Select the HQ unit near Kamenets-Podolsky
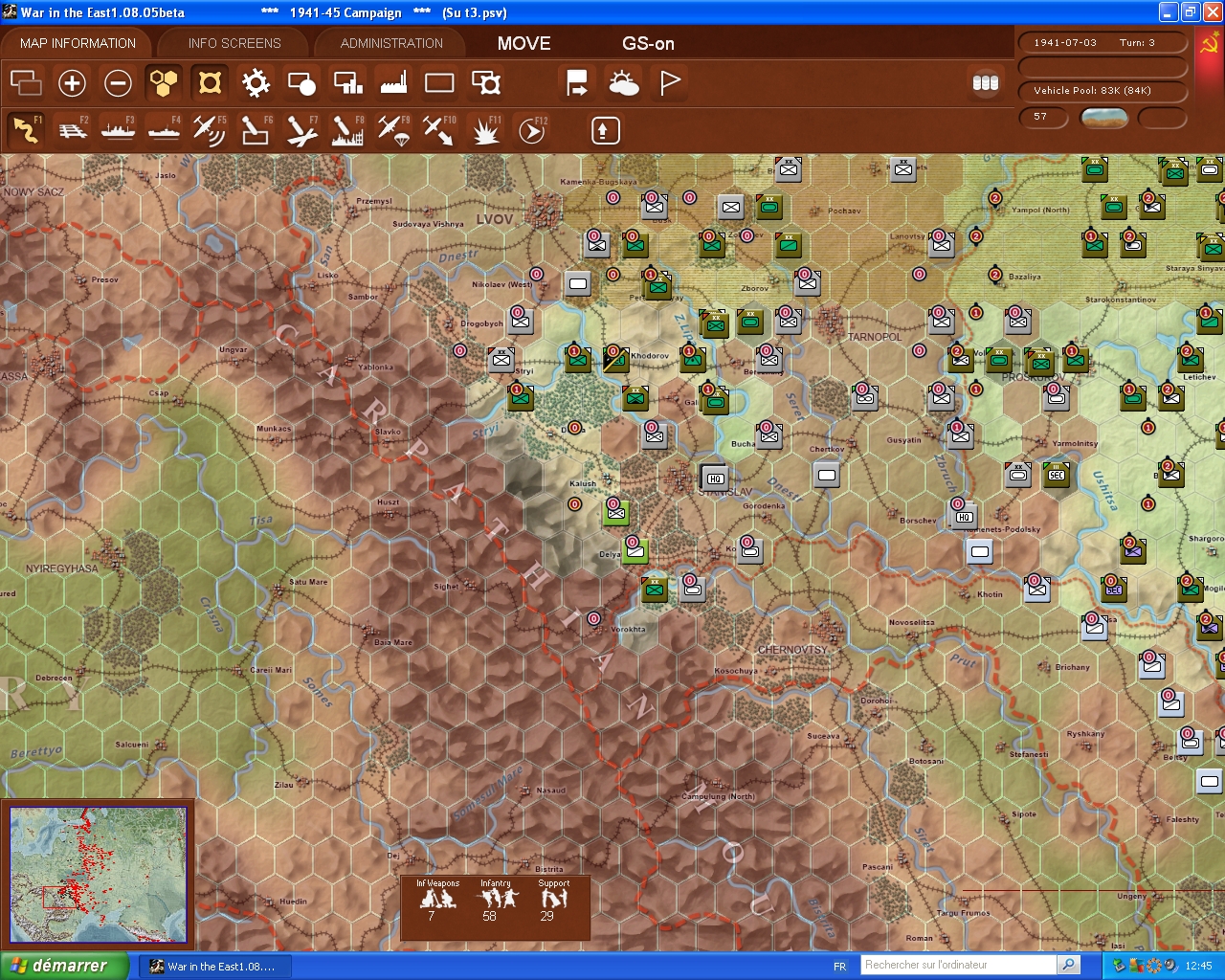Image resolution: width=1225 pixels, height=980 pixels. (x=964, y=517)
